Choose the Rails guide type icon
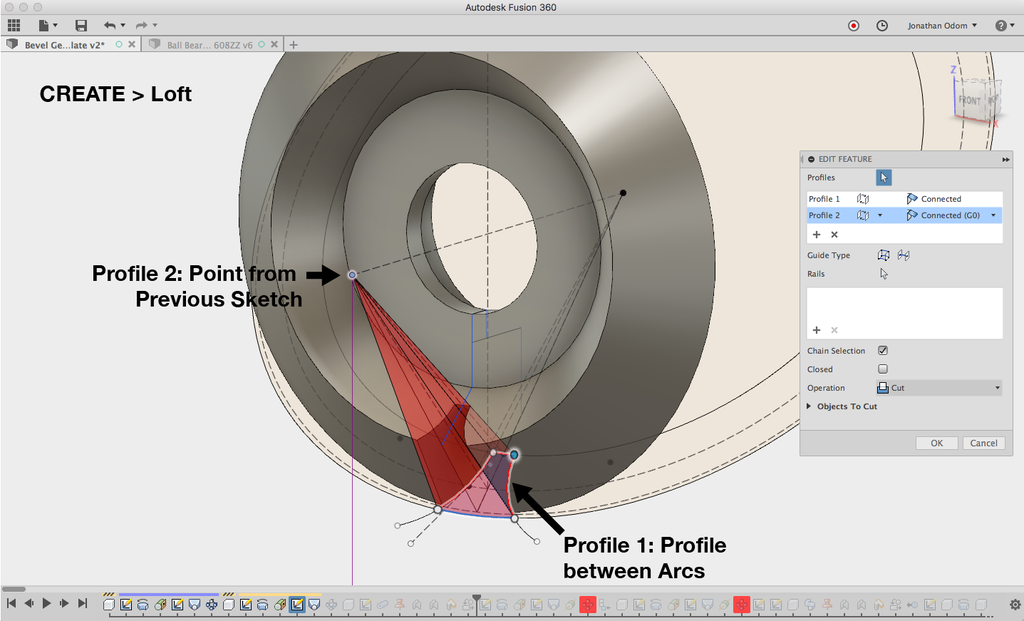 pyautogui.click(x=884, y=255)
